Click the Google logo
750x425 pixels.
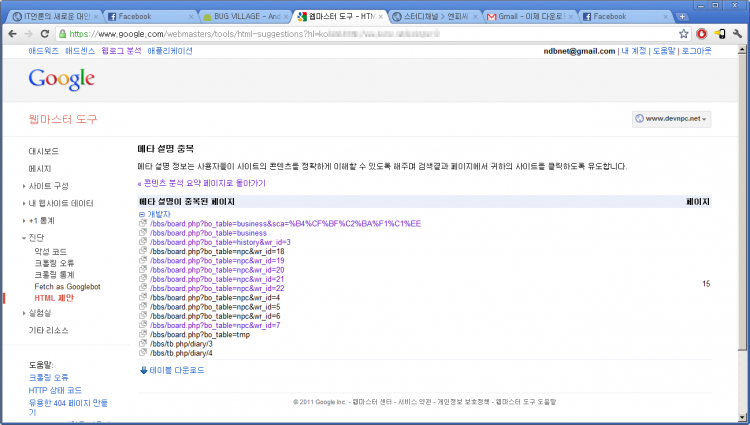tap(61, 79)
